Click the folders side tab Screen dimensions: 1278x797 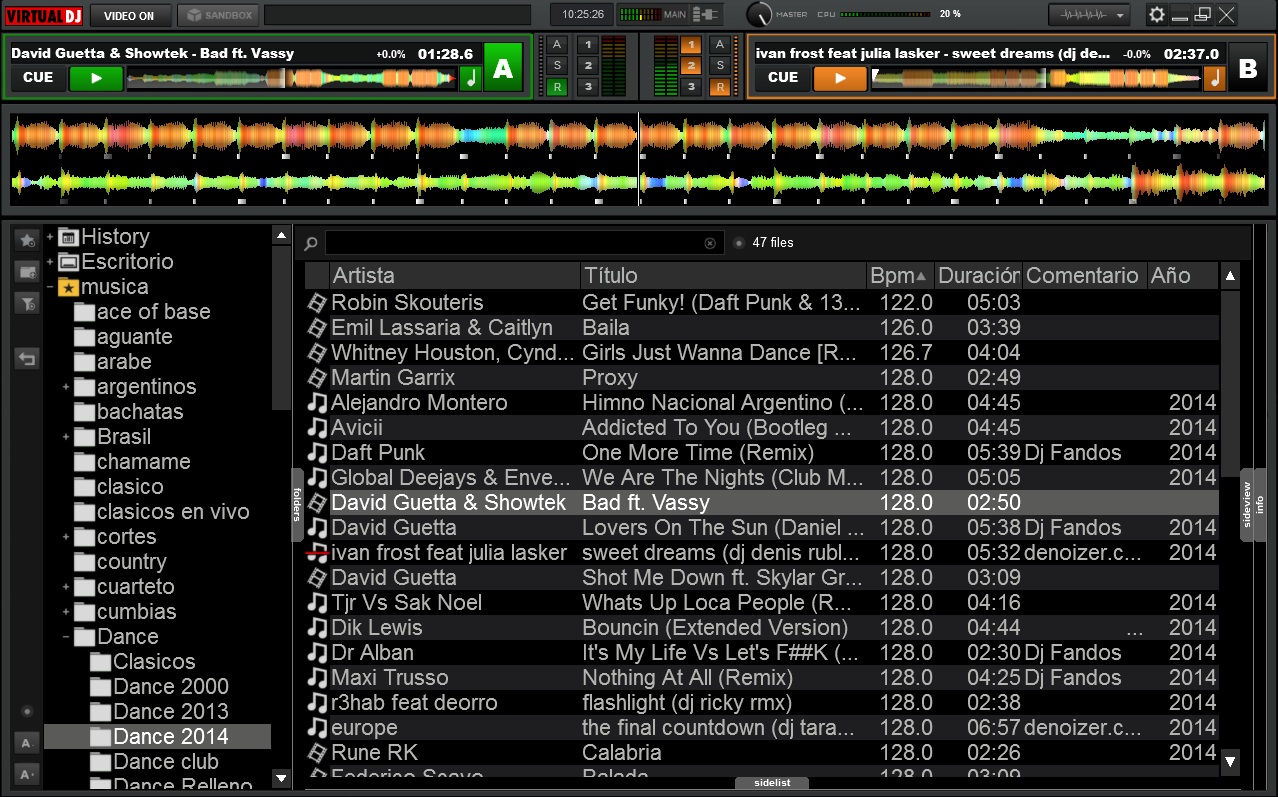pos(297,504)
